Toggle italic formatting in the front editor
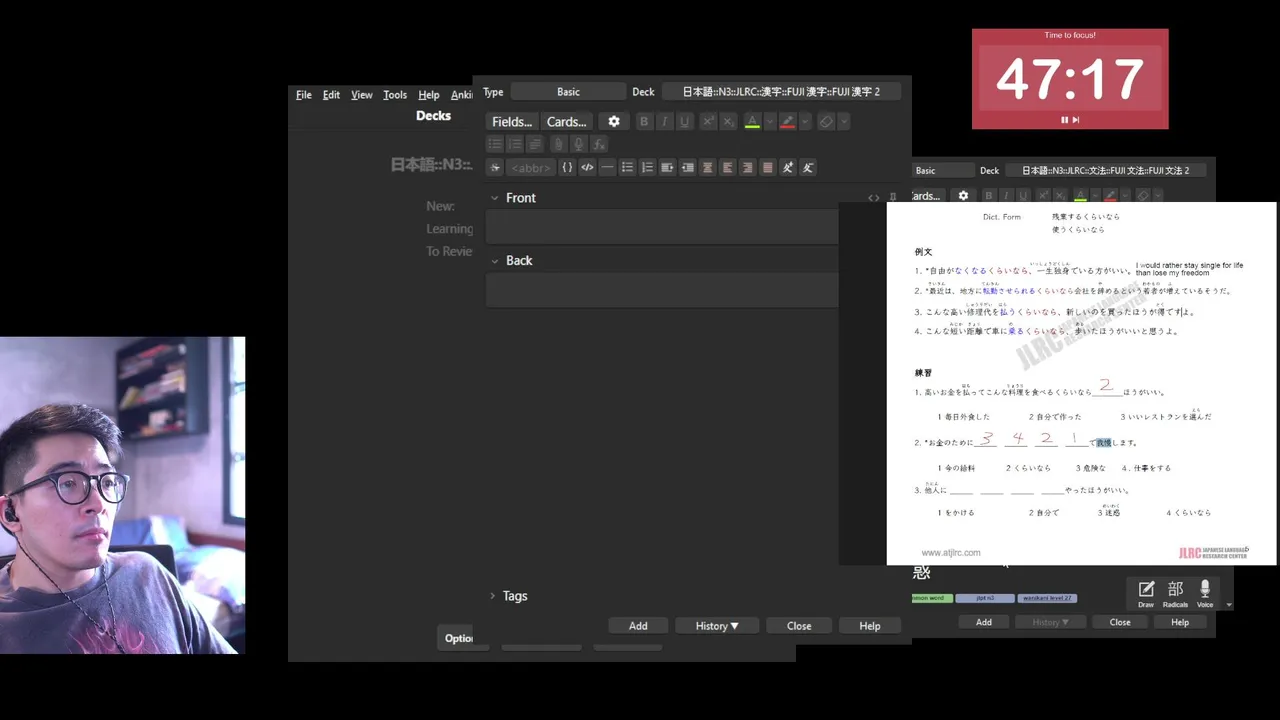Image resolution: width=1280 pixels, height=720 pixels. 664,121
